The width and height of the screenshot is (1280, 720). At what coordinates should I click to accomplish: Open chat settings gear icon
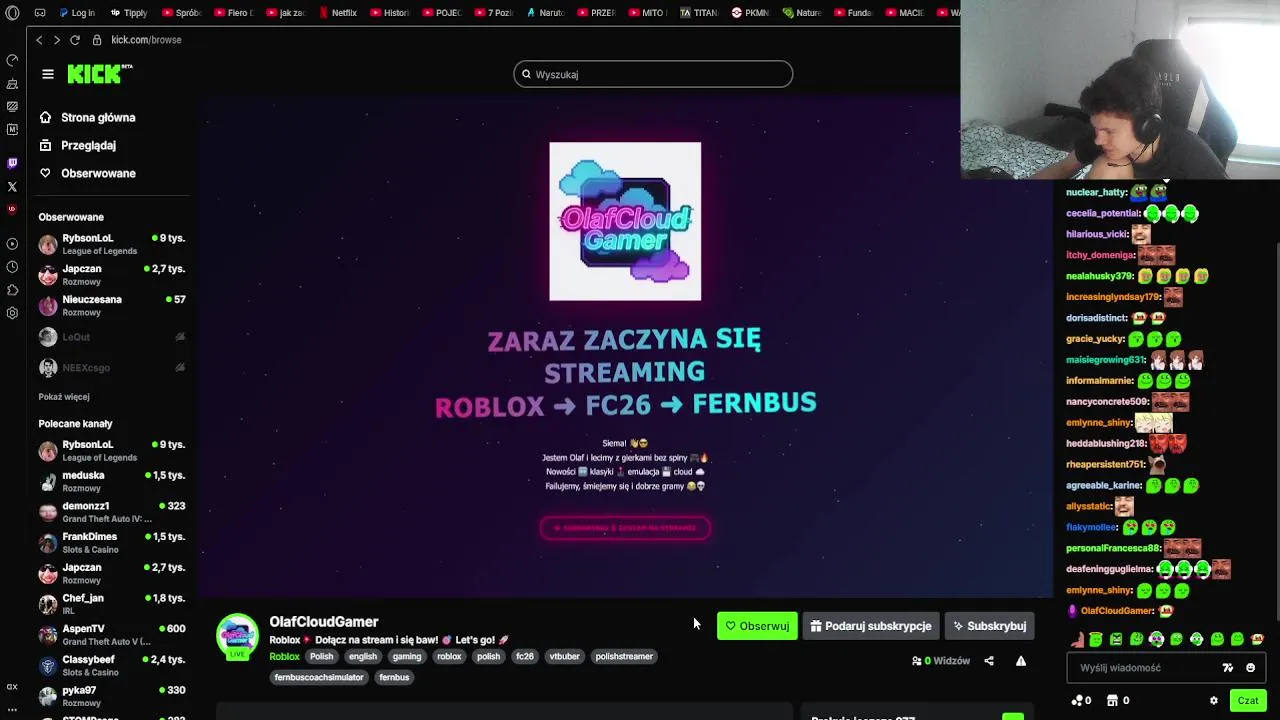click(1214, 701)
